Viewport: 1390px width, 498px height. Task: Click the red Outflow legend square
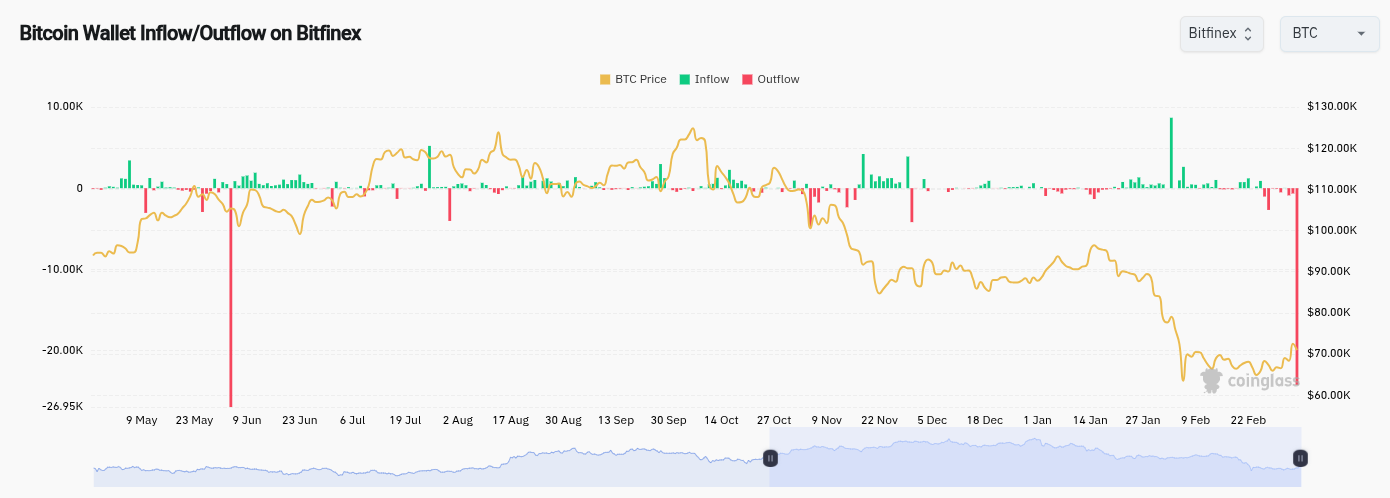click(x=747, y=79)
